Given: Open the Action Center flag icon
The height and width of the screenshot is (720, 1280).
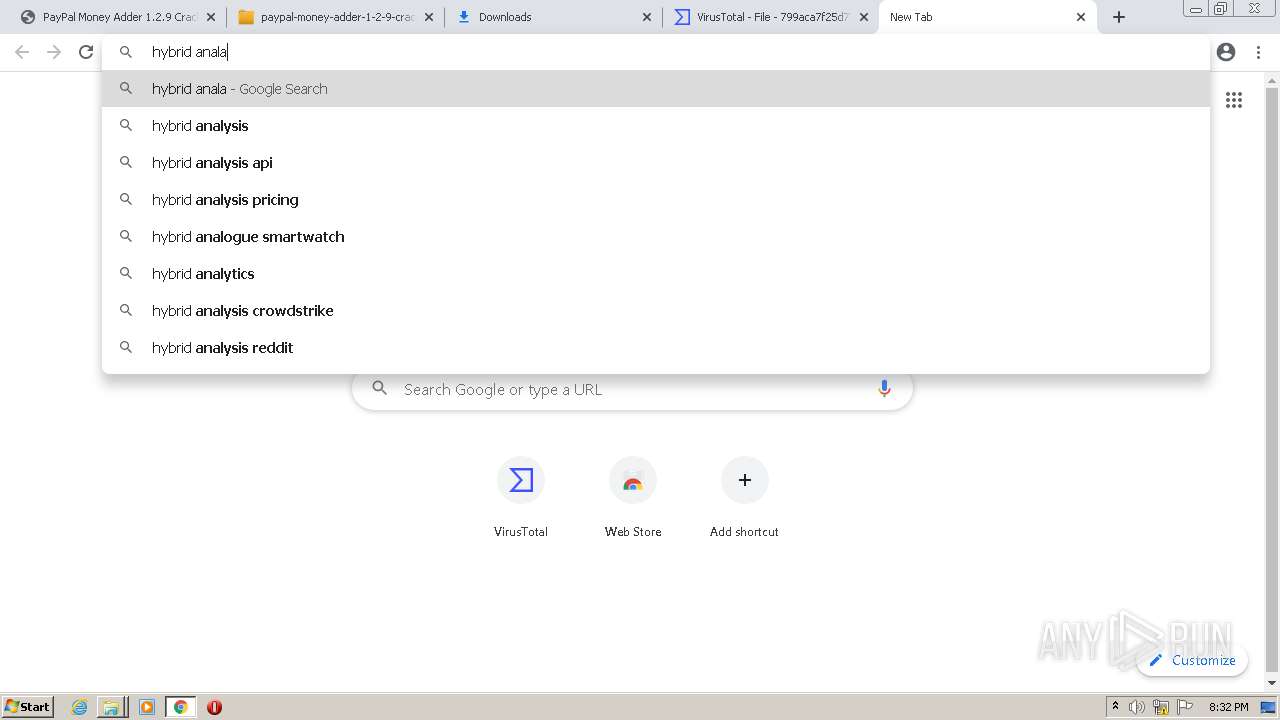Looking at the screenshot, I should tap(1185, 707).
